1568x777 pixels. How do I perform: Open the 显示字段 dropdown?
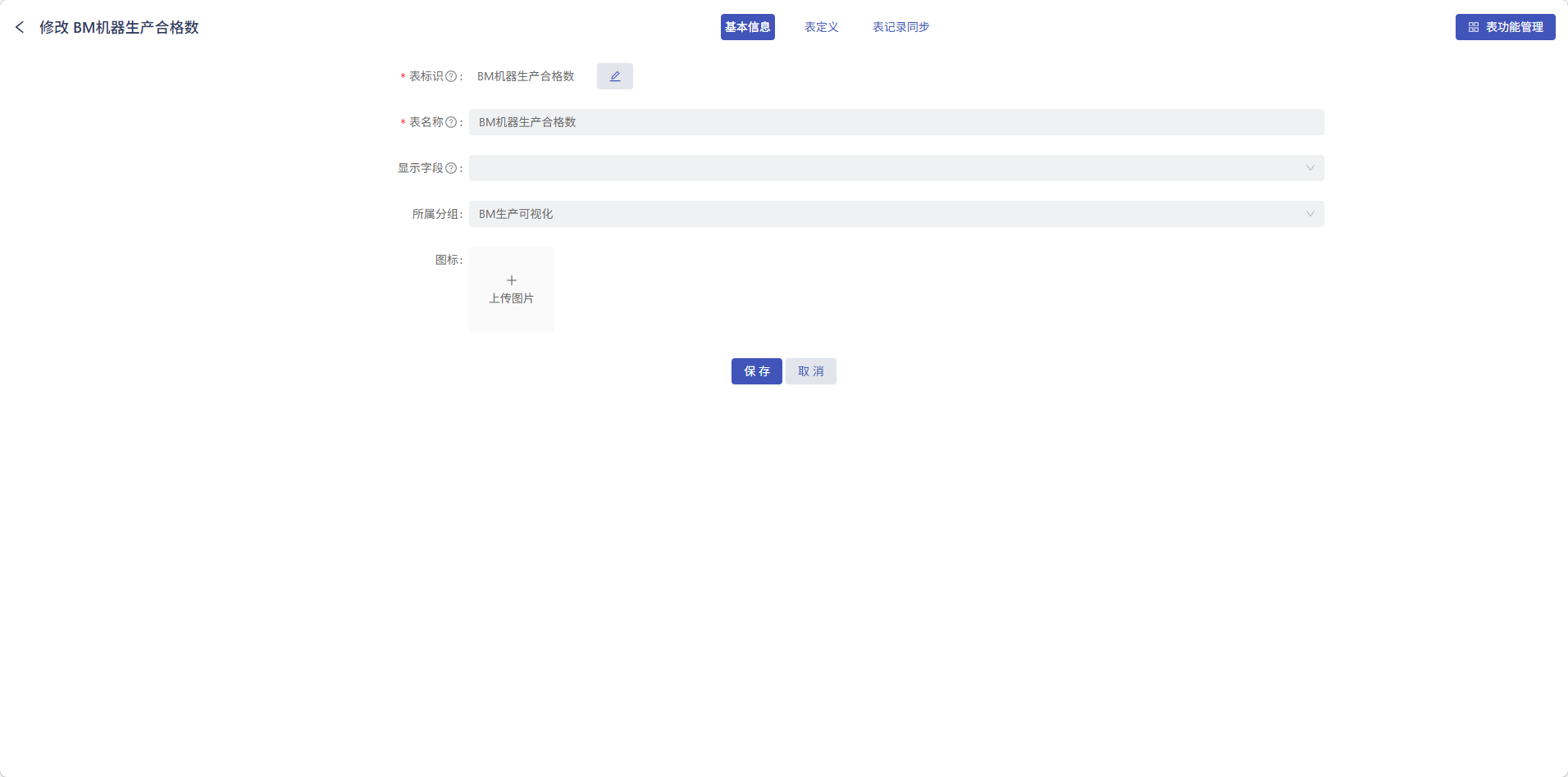[x=896, y=167]
